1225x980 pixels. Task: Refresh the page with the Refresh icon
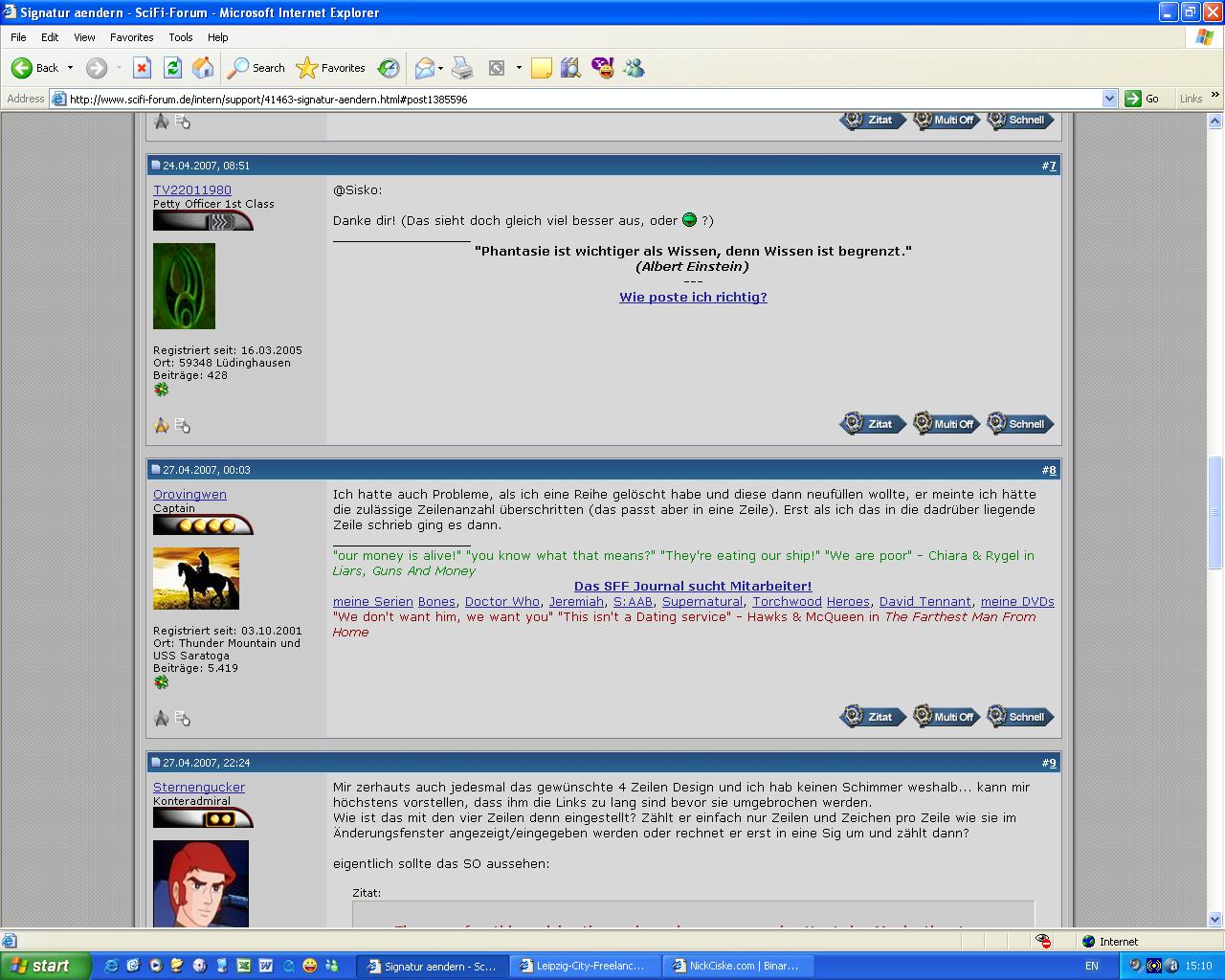172,68
